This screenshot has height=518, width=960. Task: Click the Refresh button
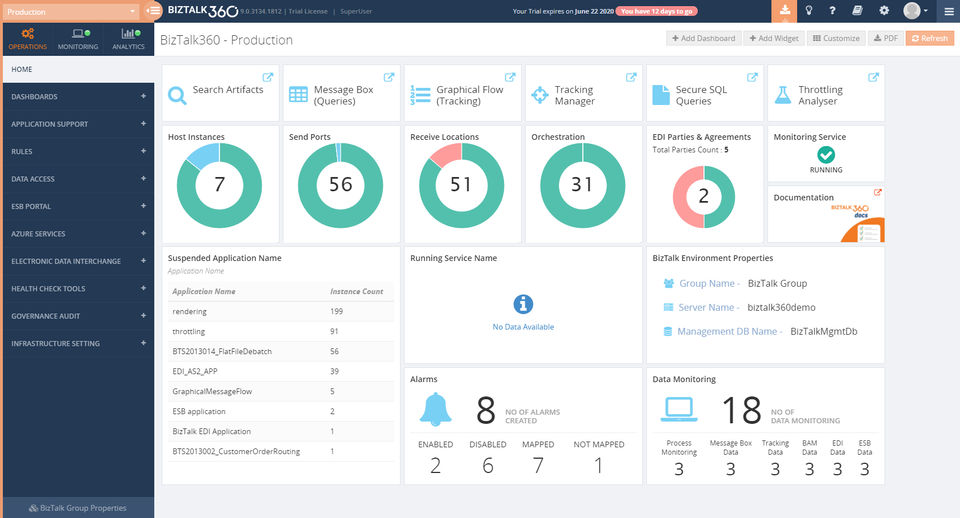pos(929,39)
